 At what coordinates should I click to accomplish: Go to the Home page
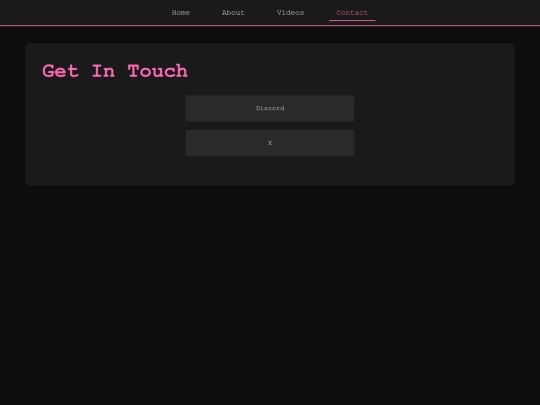pos(180,13)
